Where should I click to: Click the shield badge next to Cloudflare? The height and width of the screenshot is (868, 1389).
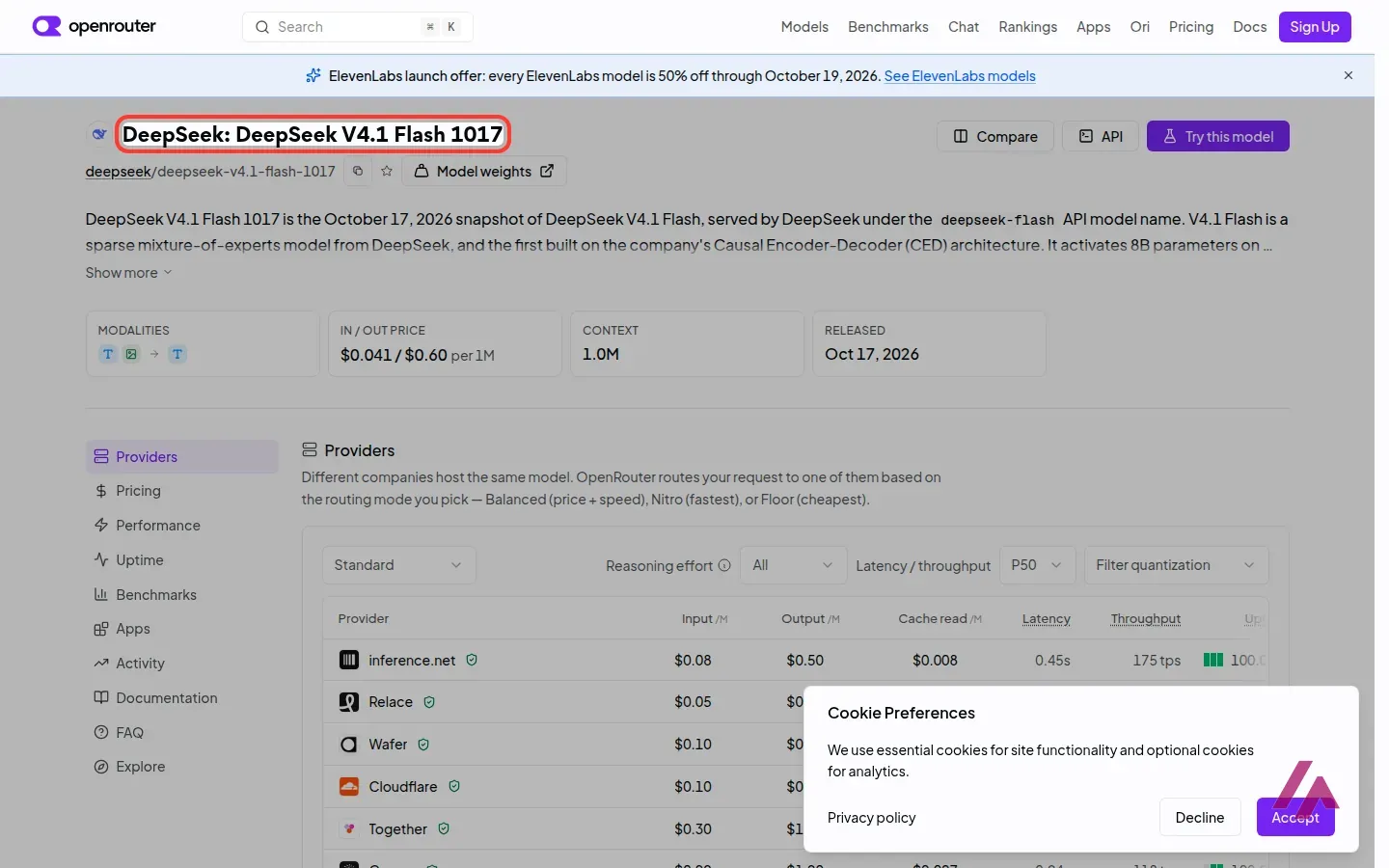pos(454,786)
